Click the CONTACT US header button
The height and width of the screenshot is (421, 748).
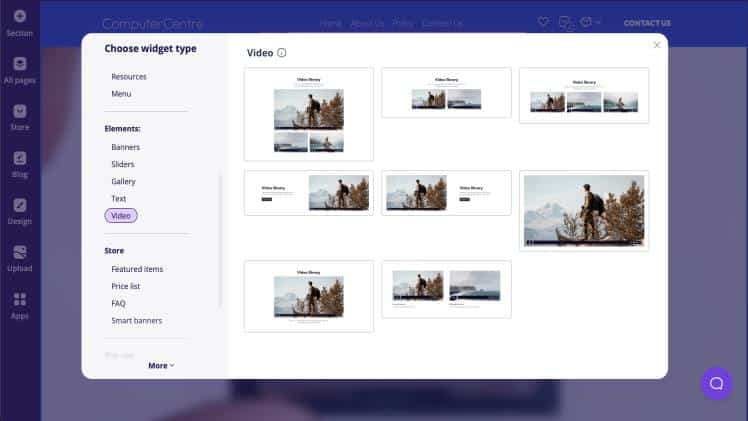(647, 23)
